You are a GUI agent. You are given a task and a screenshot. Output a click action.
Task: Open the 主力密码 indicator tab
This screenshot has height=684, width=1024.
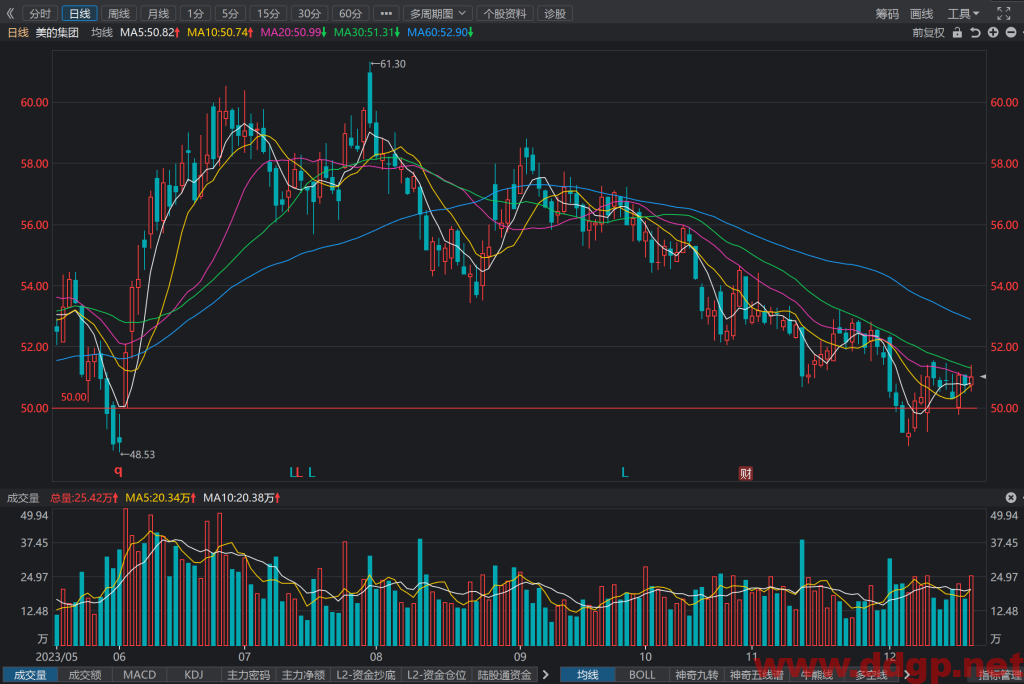248,675
